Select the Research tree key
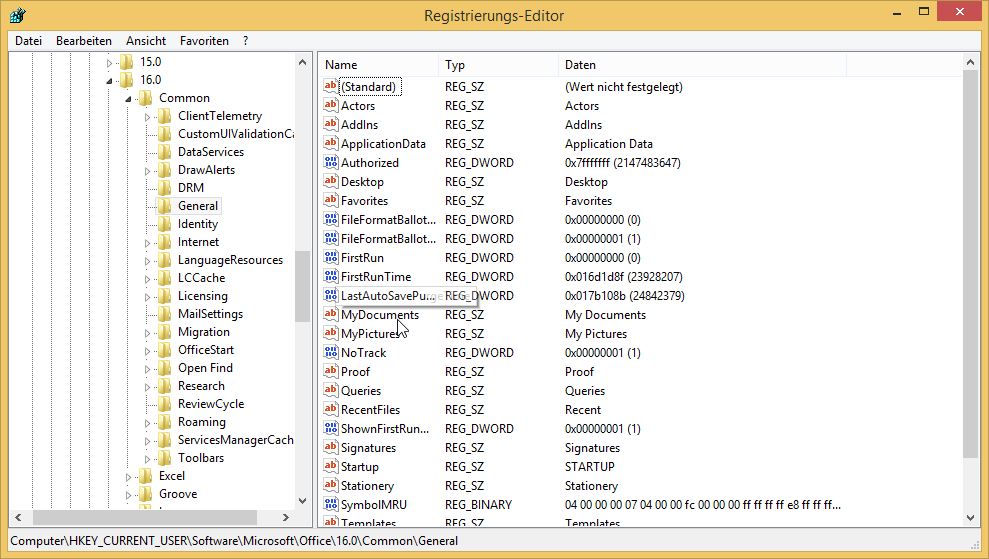This screenshot has width=989, height=559. pyautogui.click(x=201, y=385)
